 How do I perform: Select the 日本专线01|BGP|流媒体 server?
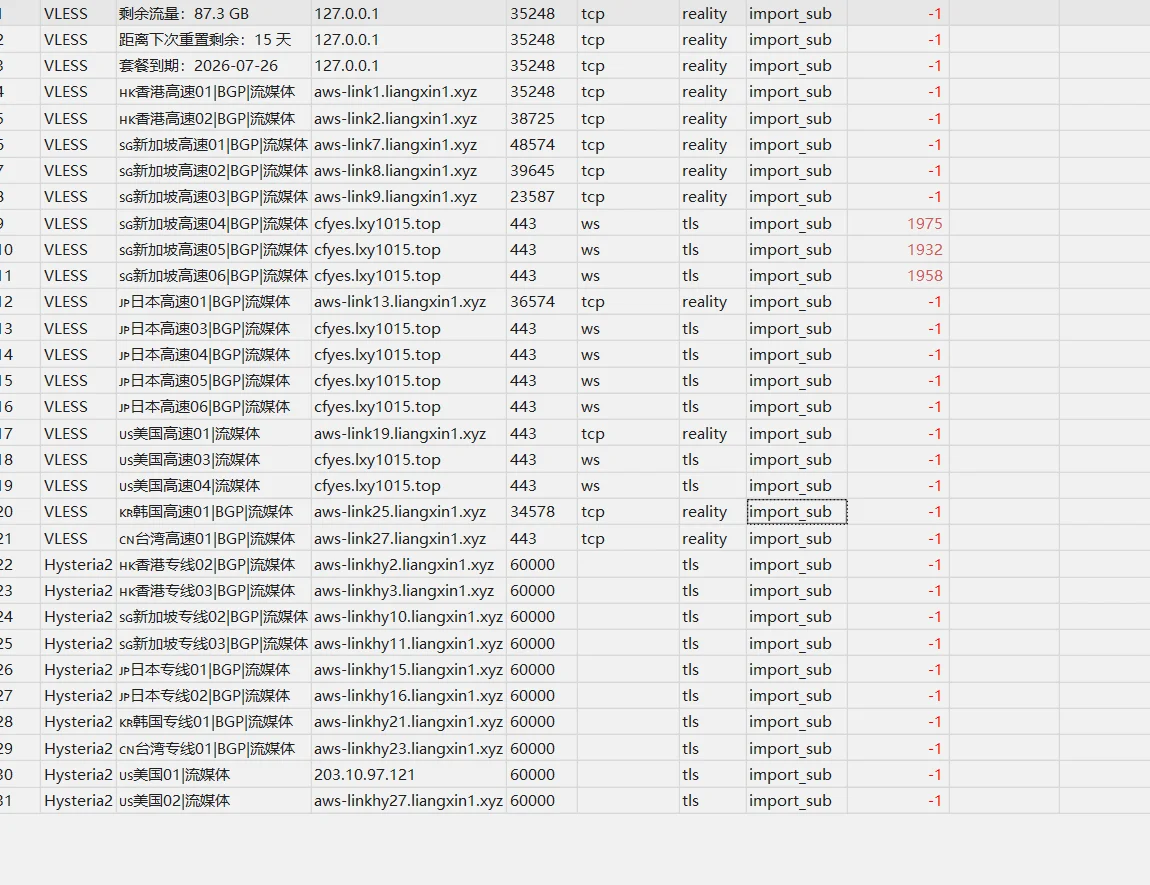[x=205, y=670]
